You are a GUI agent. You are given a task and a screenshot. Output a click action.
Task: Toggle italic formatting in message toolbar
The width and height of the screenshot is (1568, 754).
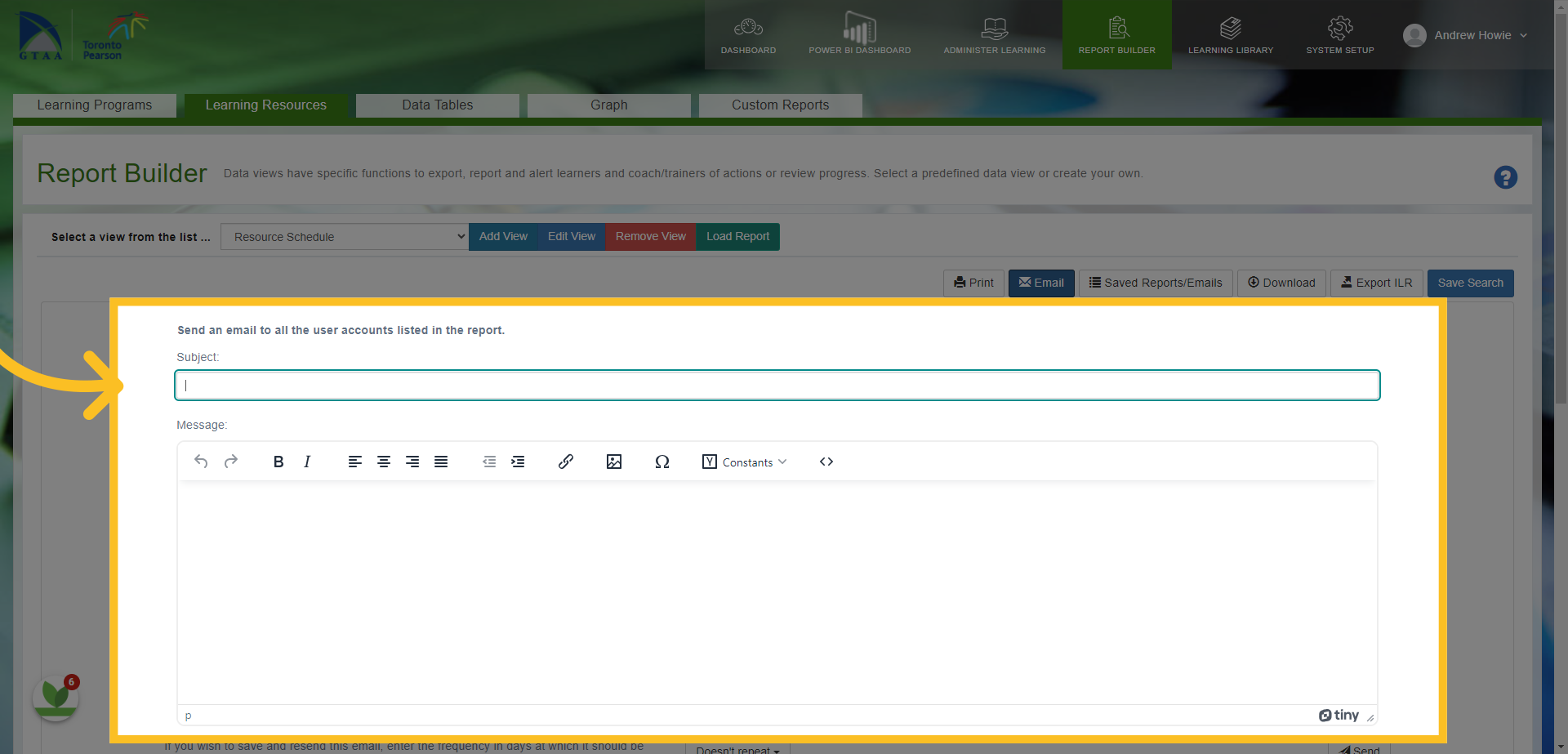click(307, 462)
